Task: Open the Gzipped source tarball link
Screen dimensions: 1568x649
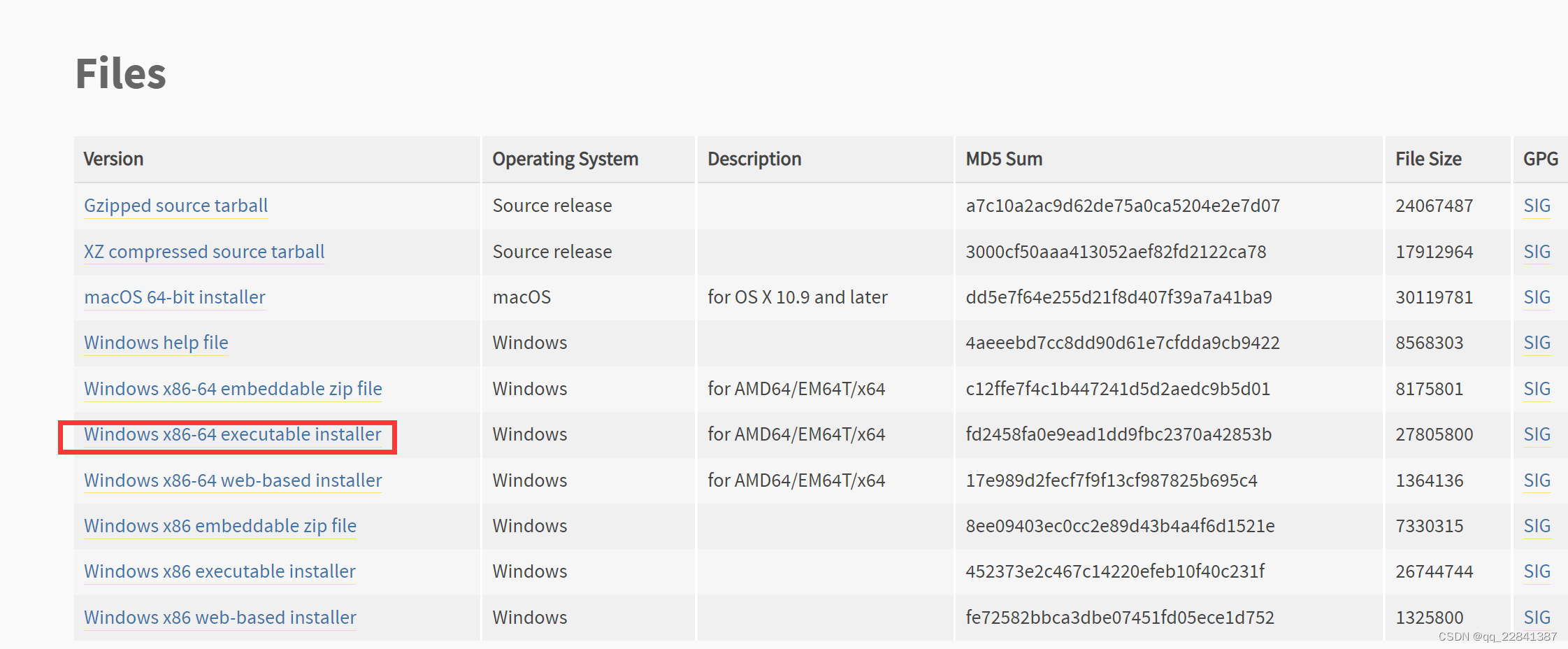Action: [175, 206]
